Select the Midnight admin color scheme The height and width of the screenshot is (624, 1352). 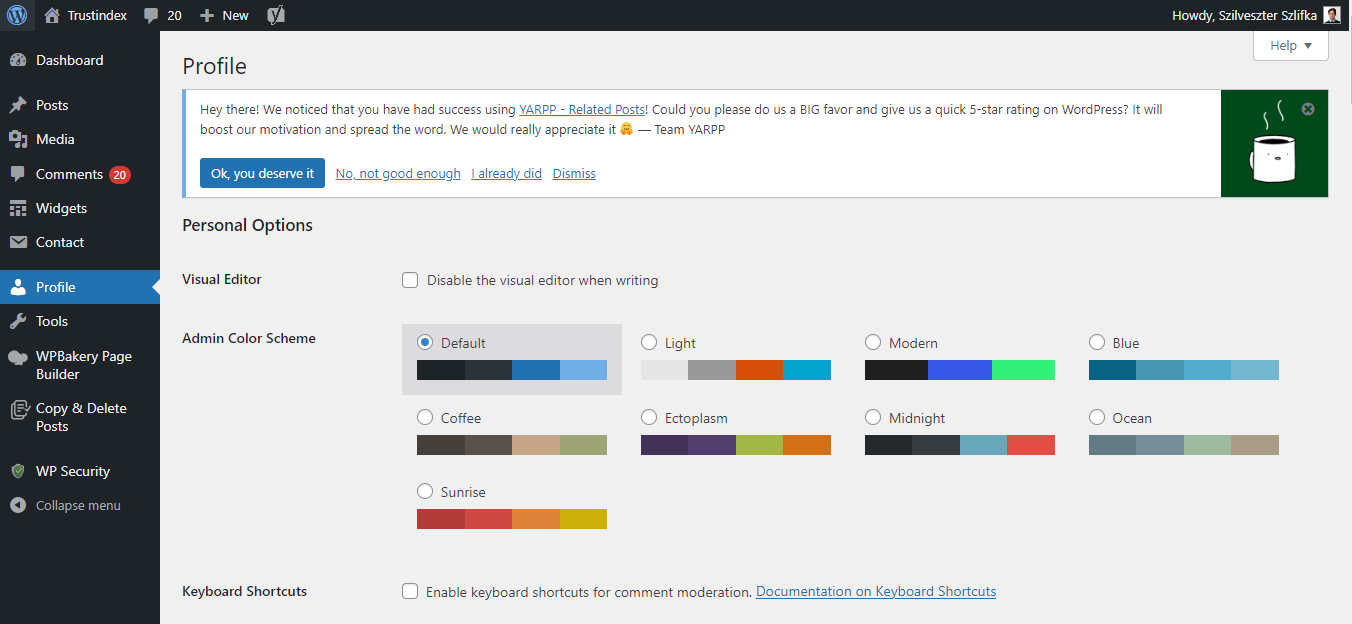872,418
